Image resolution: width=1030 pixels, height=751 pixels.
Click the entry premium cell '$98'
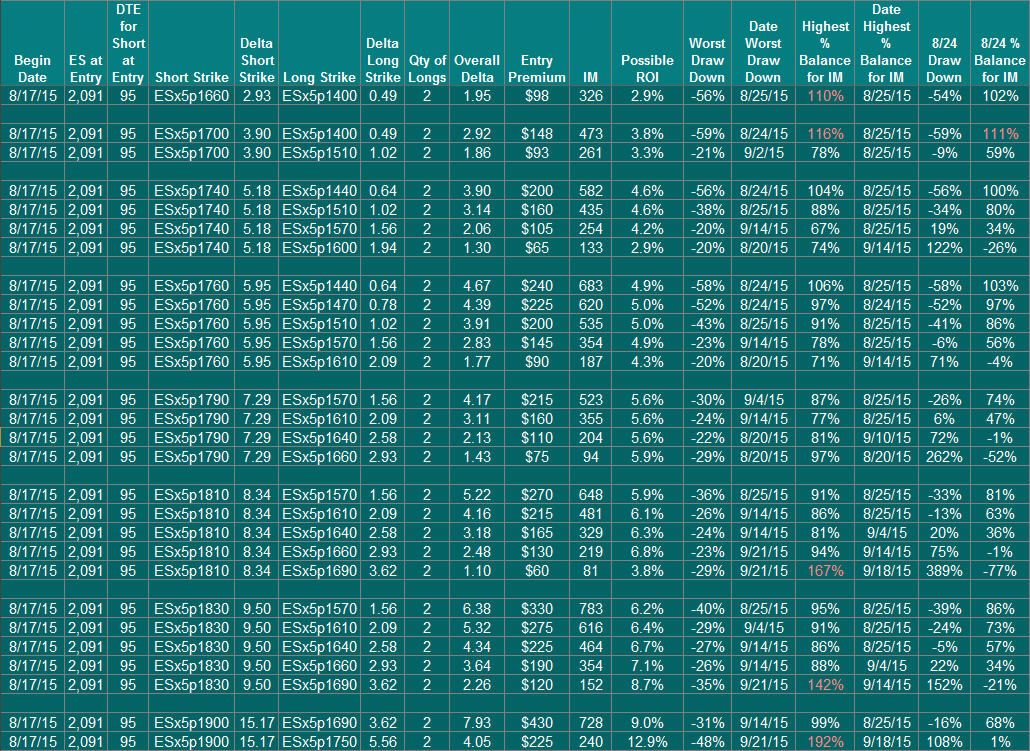pyautogui.click(x=537, y=96)
